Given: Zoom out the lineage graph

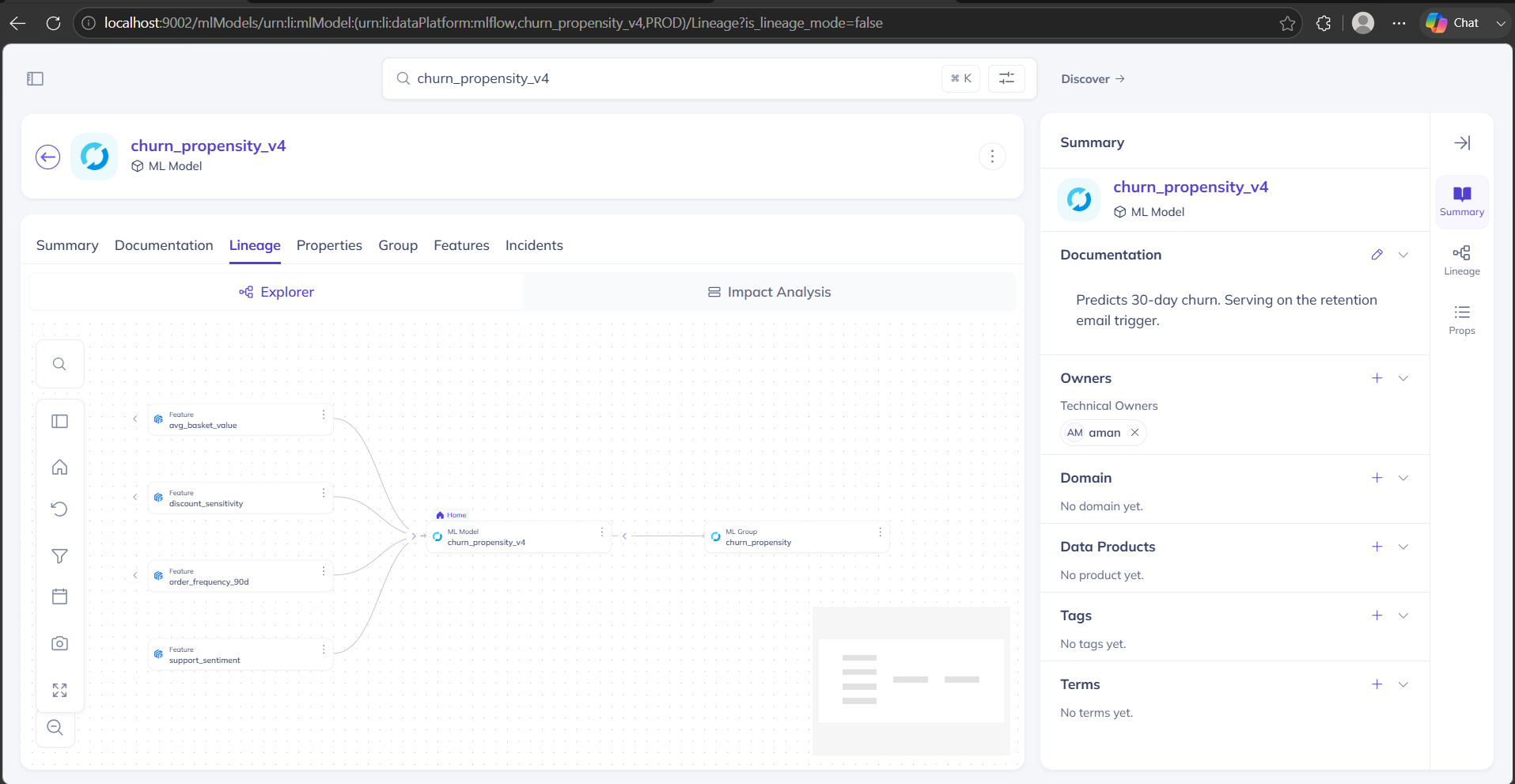Looking at the screenshot, I should [55, 728].
